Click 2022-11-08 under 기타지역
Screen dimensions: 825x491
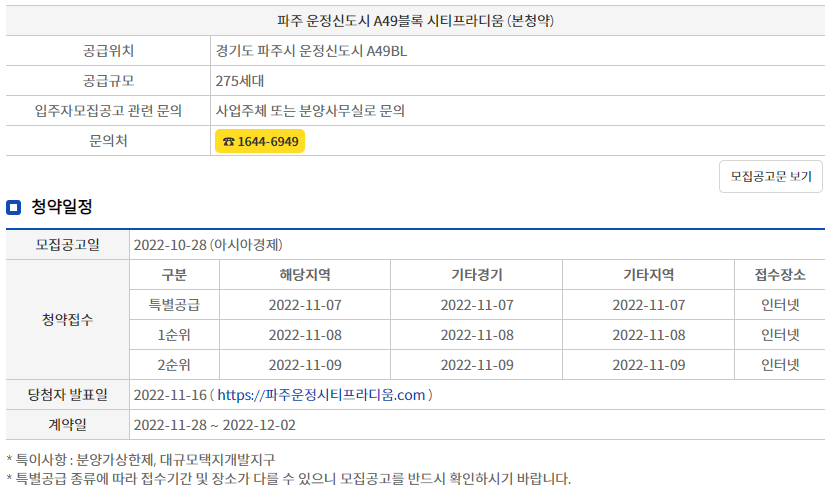[x=649, y=335]
